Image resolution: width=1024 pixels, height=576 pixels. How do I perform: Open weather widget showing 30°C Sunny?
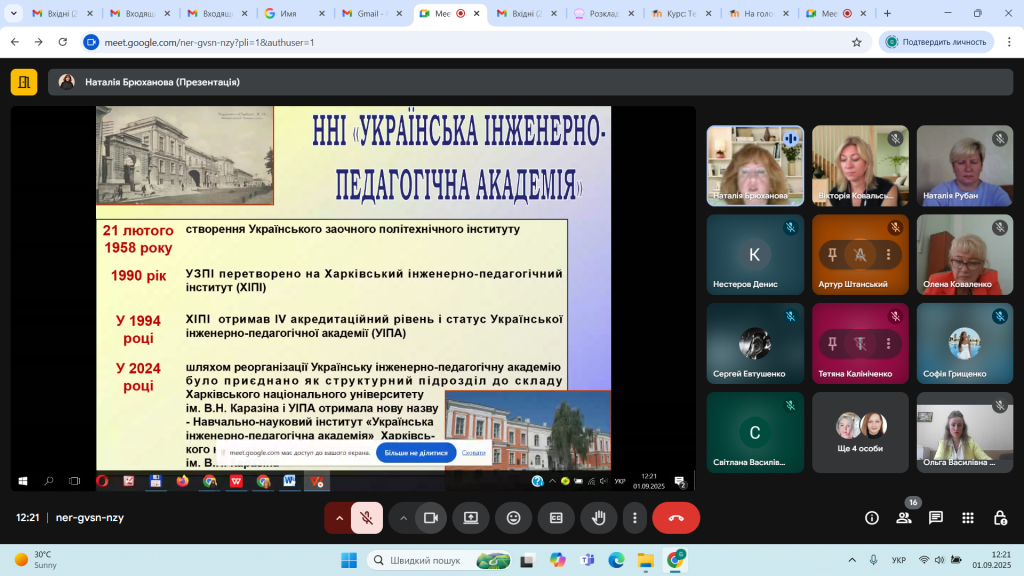click(x=37, y=560)
